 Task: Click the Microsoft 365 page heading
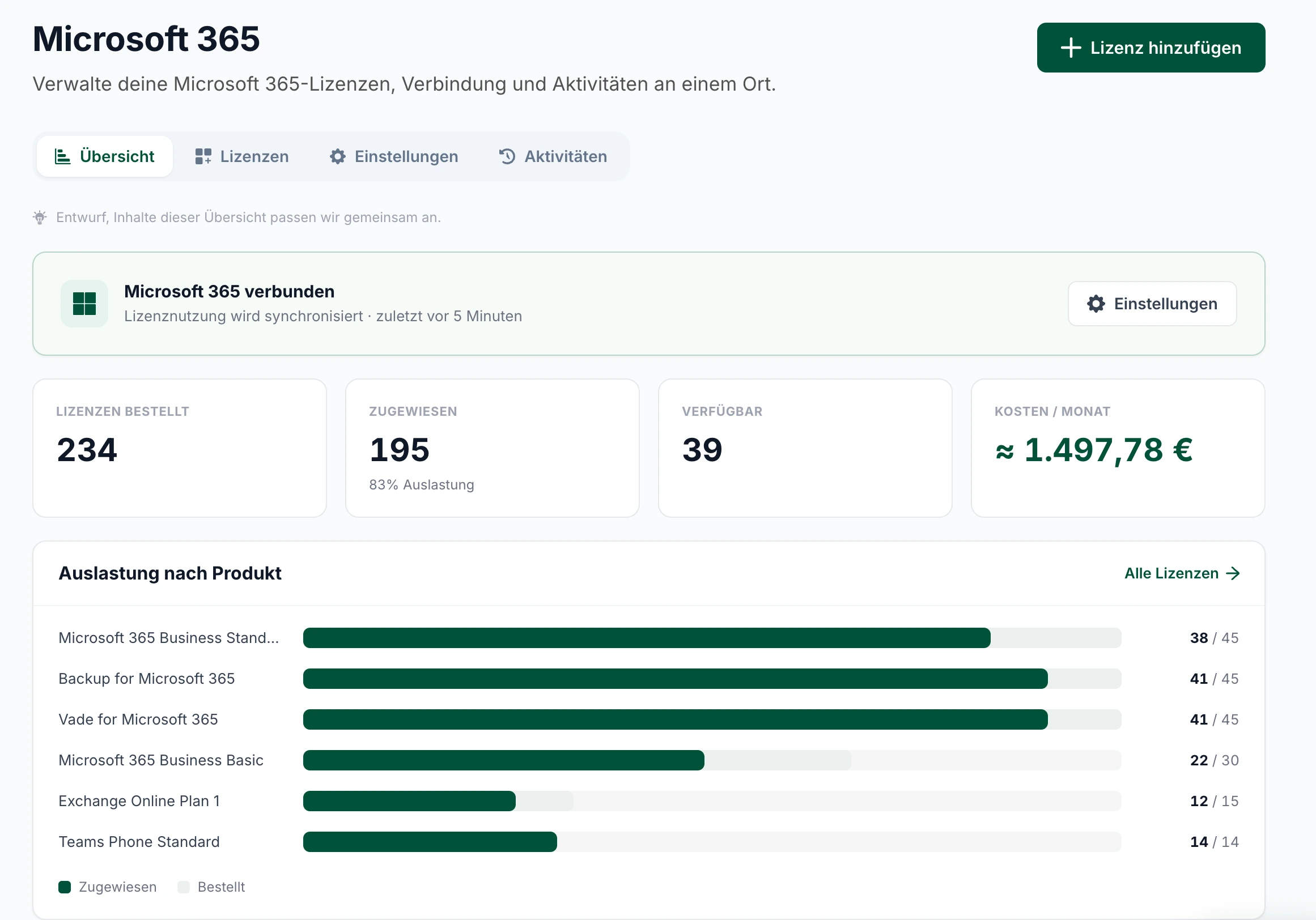(x=146, y=39)
